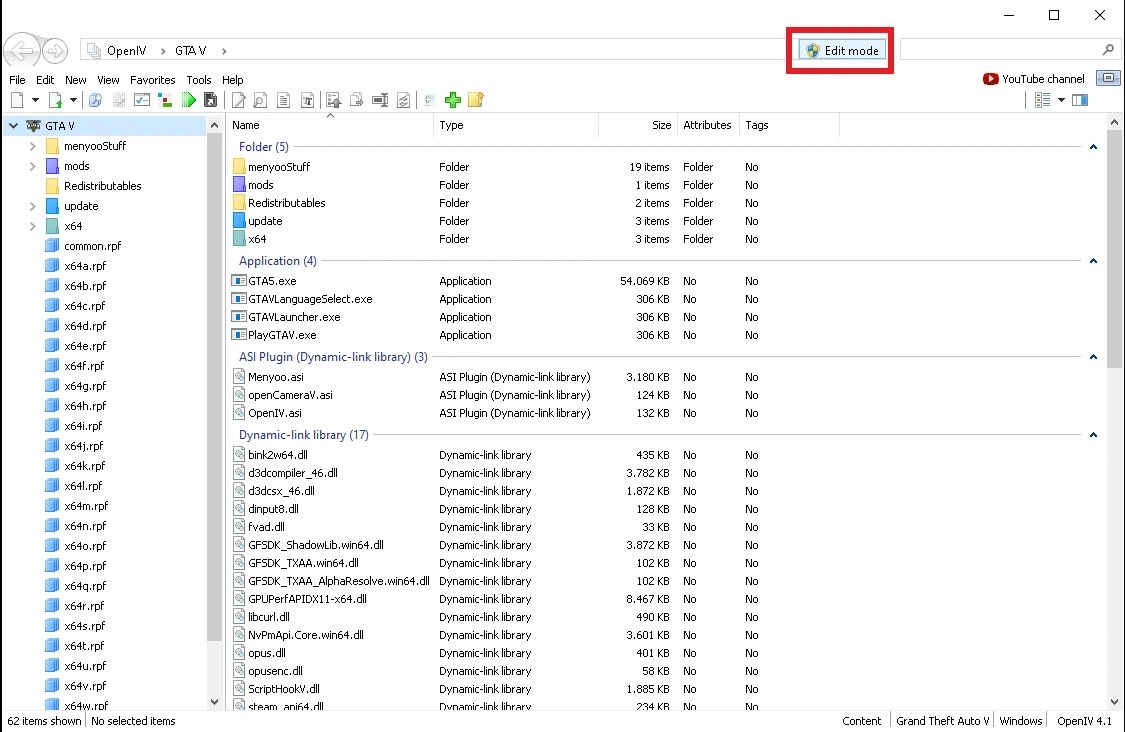Click the document with T letter icon
The width and height of the screenshot is (1125, 732).
307,100
